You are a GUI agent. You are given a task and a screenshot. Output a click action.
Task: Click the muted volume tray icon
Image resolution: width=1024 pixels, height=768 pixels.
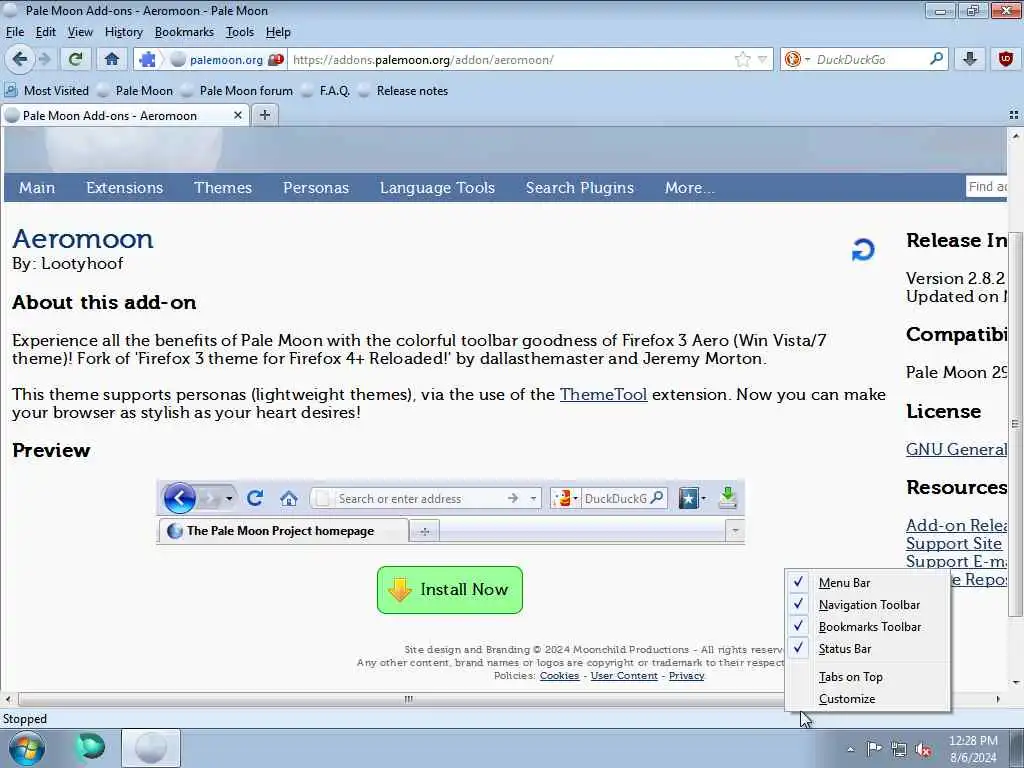point(923,750)
